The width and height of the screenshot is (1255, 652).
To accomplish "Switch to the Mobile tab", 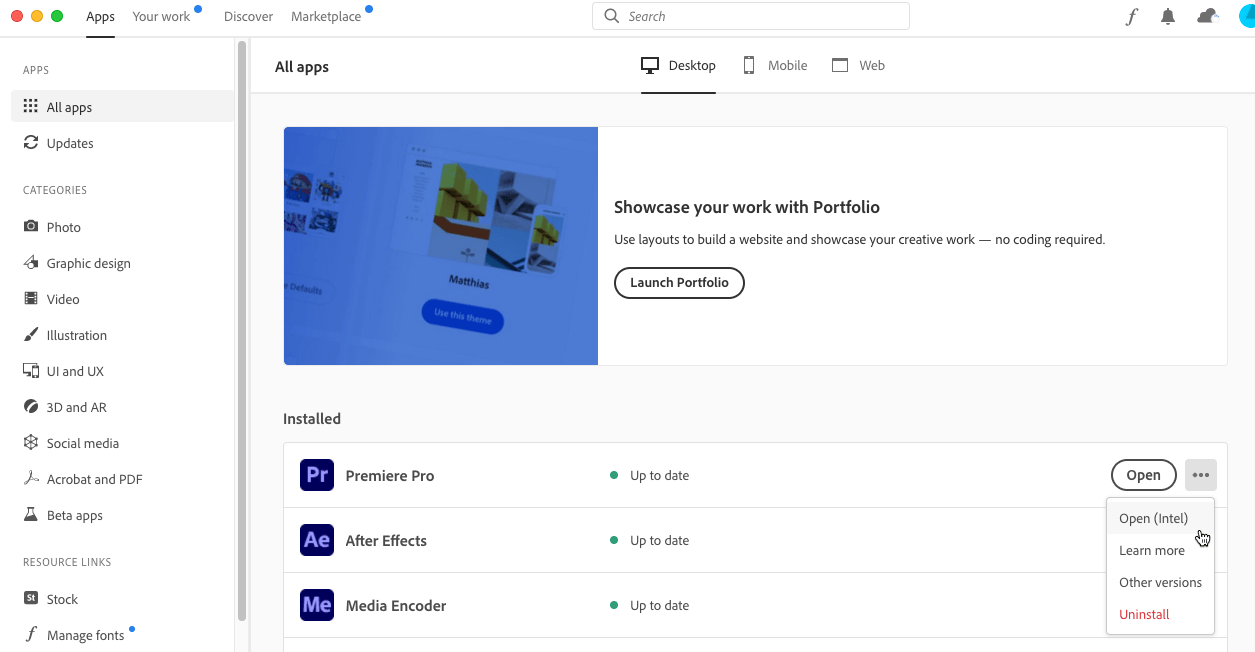I will [x=775, y=65].
